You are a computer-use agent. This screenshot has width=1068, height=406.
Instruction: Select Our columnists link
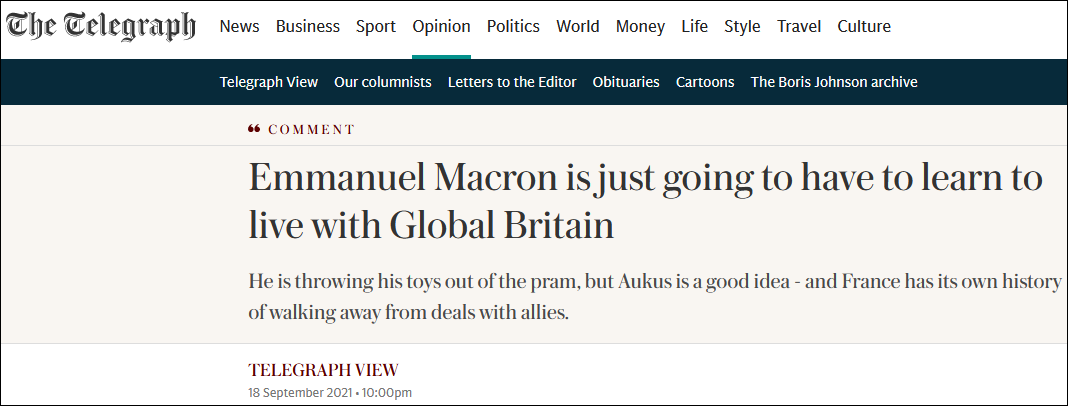pyautogui.click(x=383, y=82)
